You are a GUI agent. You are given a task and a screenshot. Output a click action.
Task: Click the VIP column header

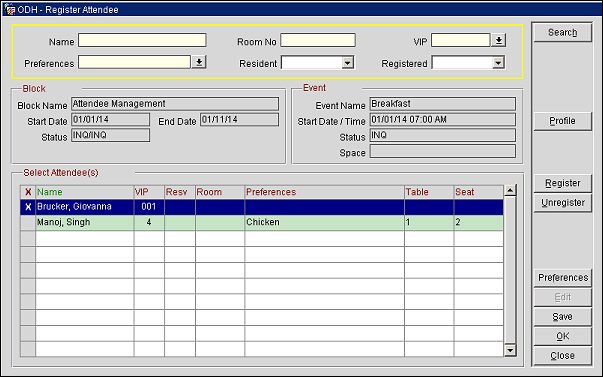(149, 192)
